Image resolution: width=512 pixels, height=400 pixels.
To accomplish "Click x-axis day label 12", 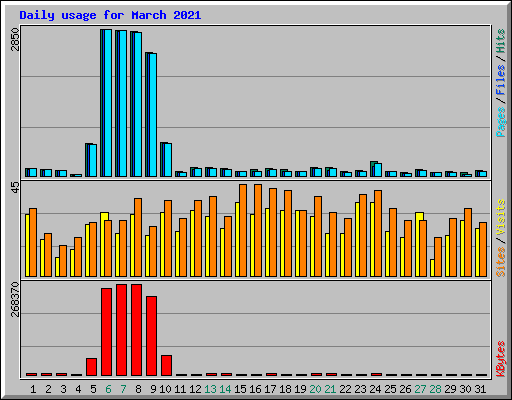I will coord(195,389).
